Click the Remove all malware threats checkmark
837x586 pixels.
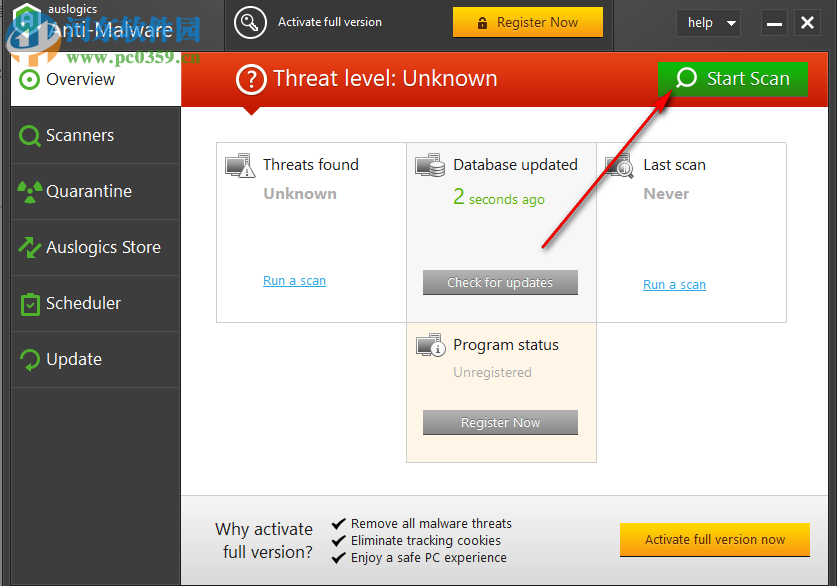pyautogui.click(x=339, y=523)
